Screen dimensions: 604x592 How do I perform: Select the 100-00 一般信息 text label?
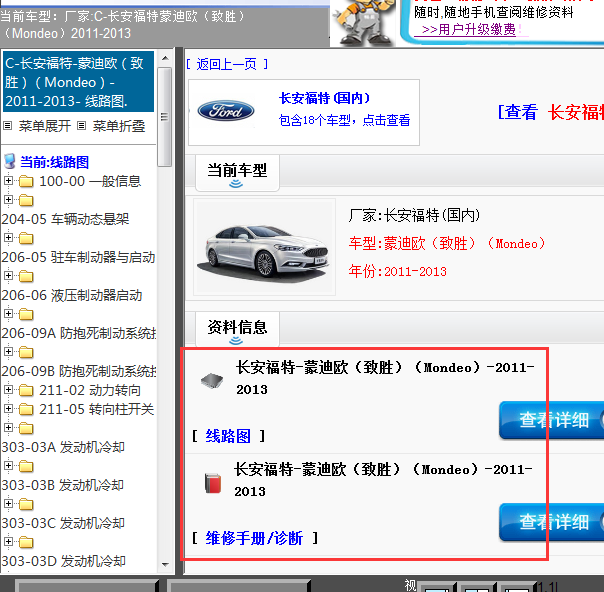[x=90, y=181]
